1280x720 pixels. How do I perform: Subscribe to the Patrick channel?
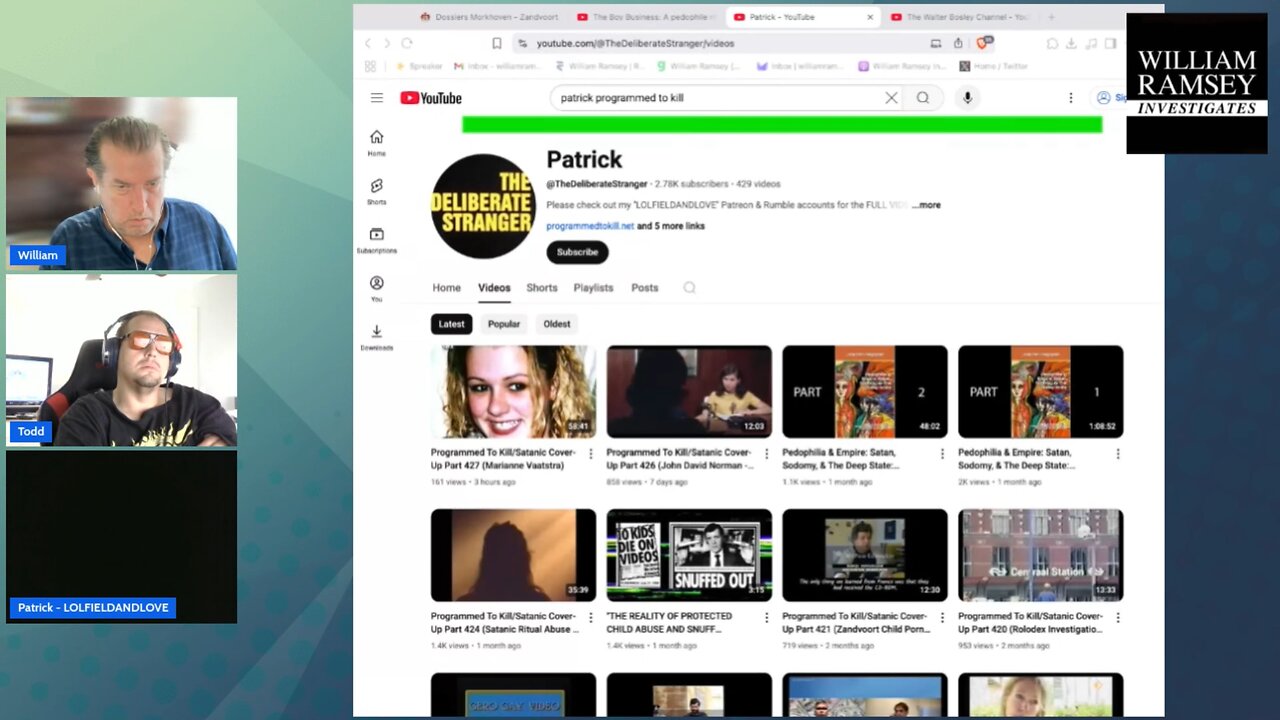tap(577, 252)
